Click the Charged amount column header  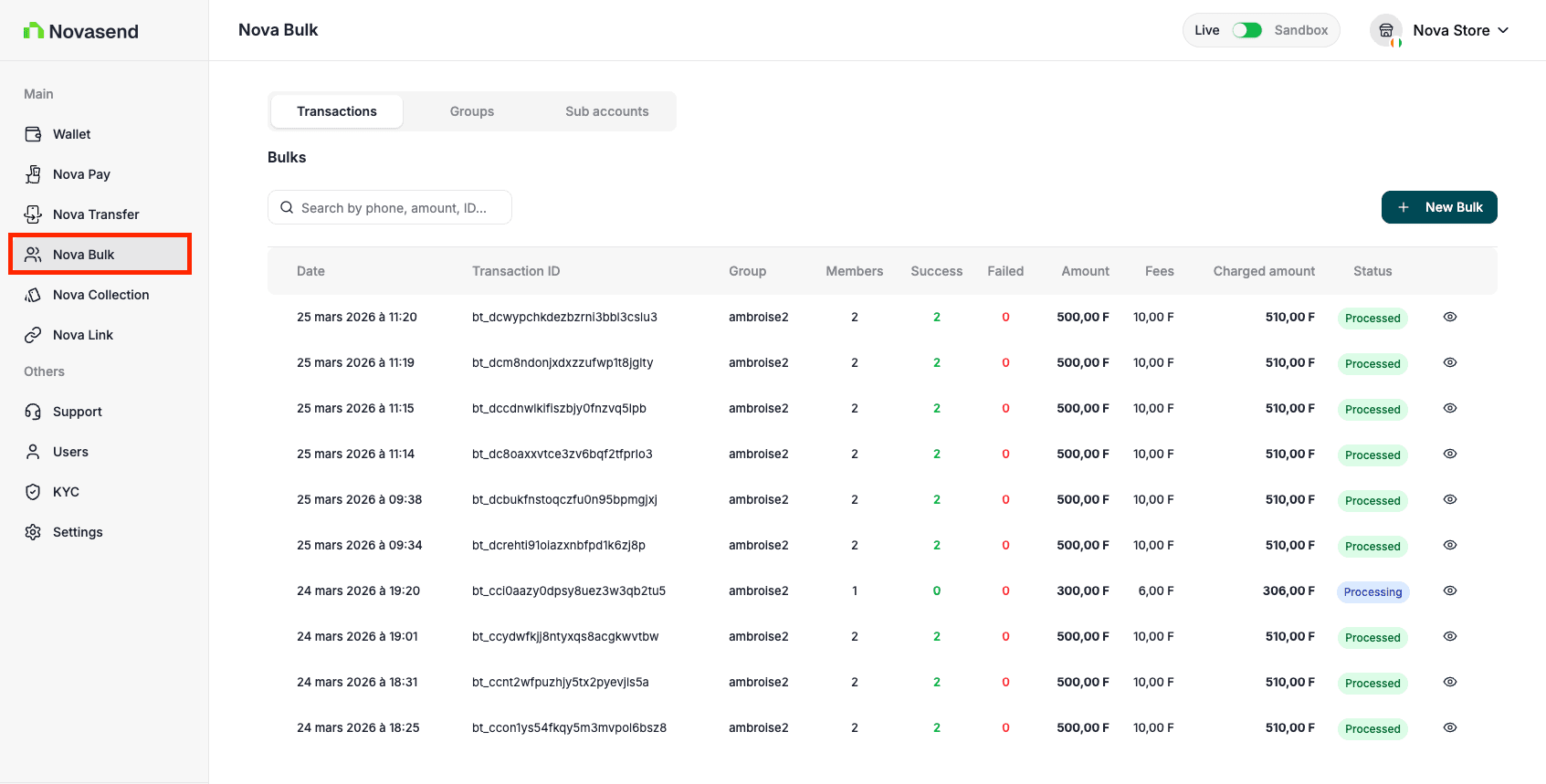click(x=1264, y=271)
